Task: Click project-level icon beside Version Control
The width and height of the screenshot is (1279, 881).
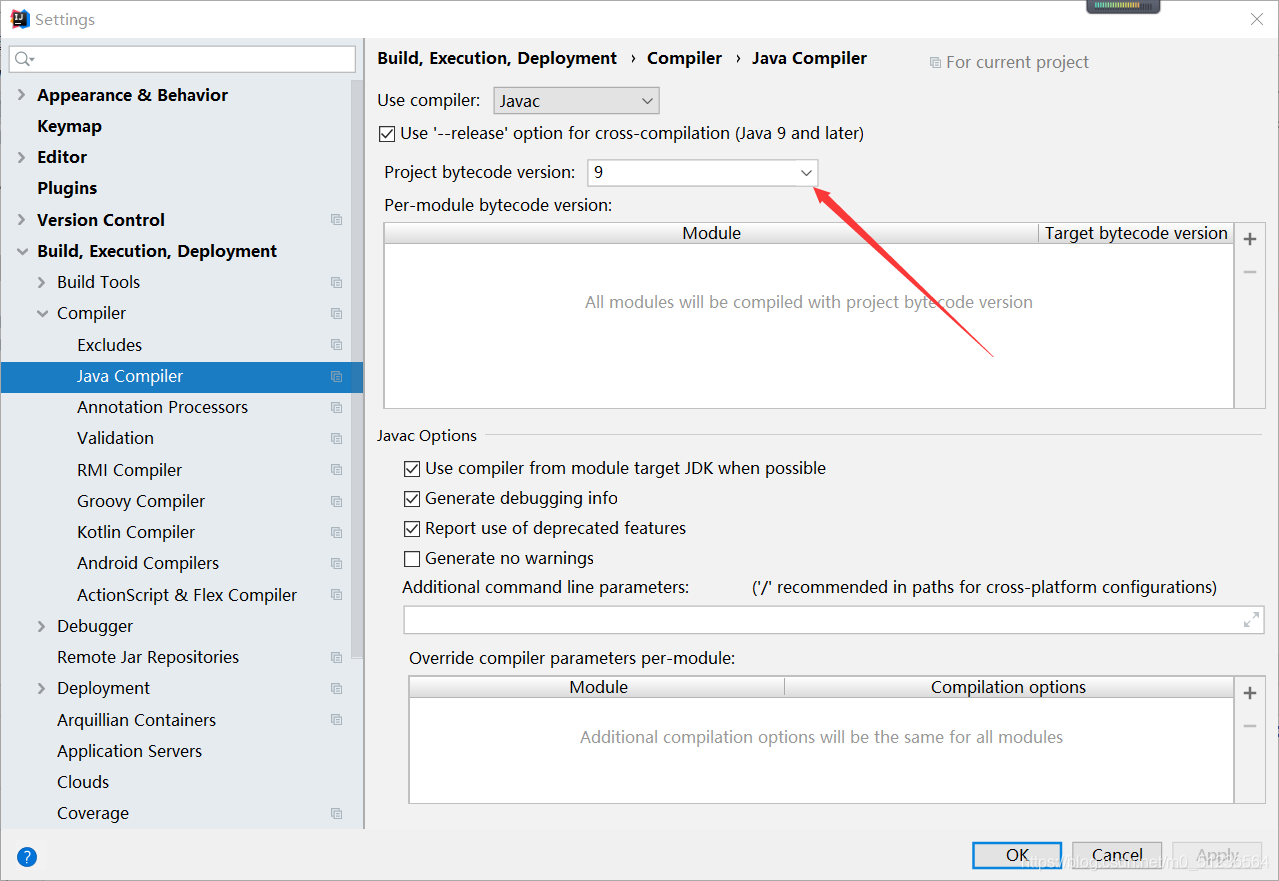Action: [336, 220]
